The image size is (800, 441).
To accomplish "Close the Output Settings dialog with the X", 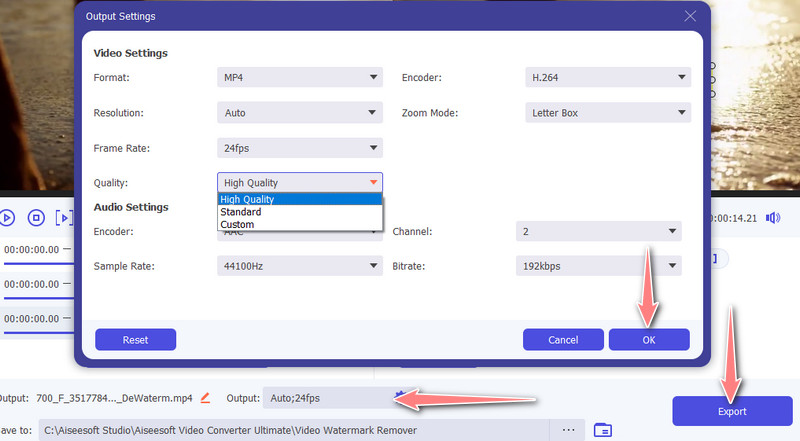I will 689,17.
